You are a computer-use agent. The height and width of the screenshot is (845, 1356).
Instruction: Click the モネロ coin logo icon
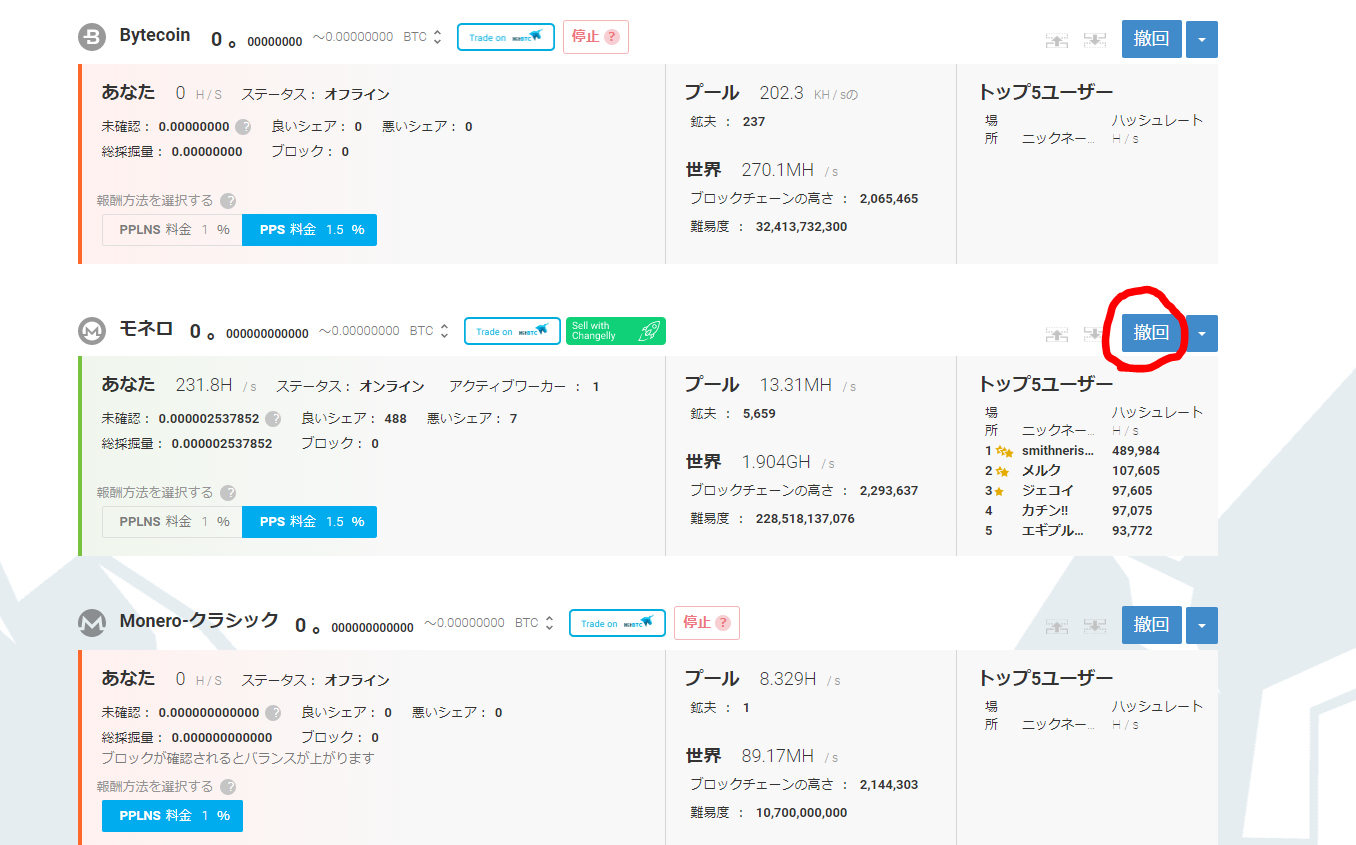(x=92, y=330)
